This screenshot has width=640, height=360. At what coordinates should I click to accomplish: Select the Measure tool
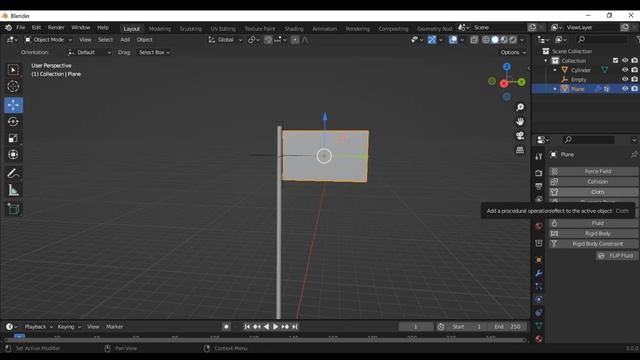13,190
